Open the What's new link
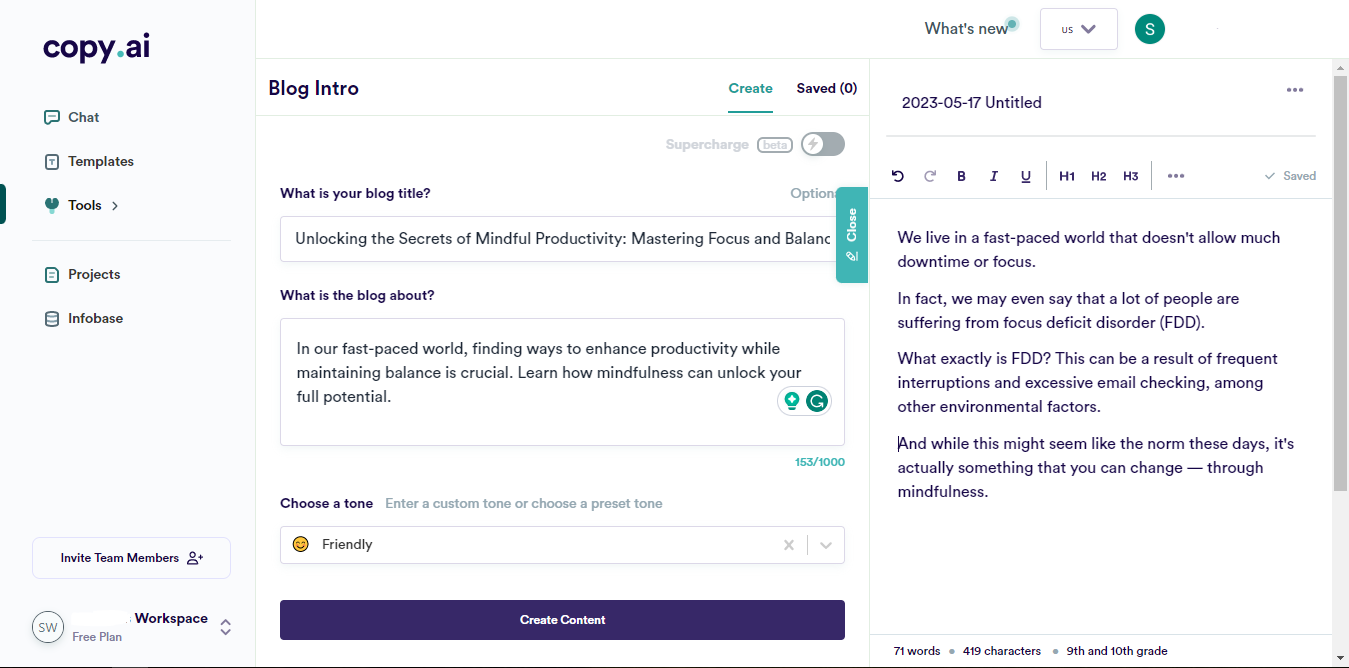Viewport: 1349px width, 668px height. (966, 29)
